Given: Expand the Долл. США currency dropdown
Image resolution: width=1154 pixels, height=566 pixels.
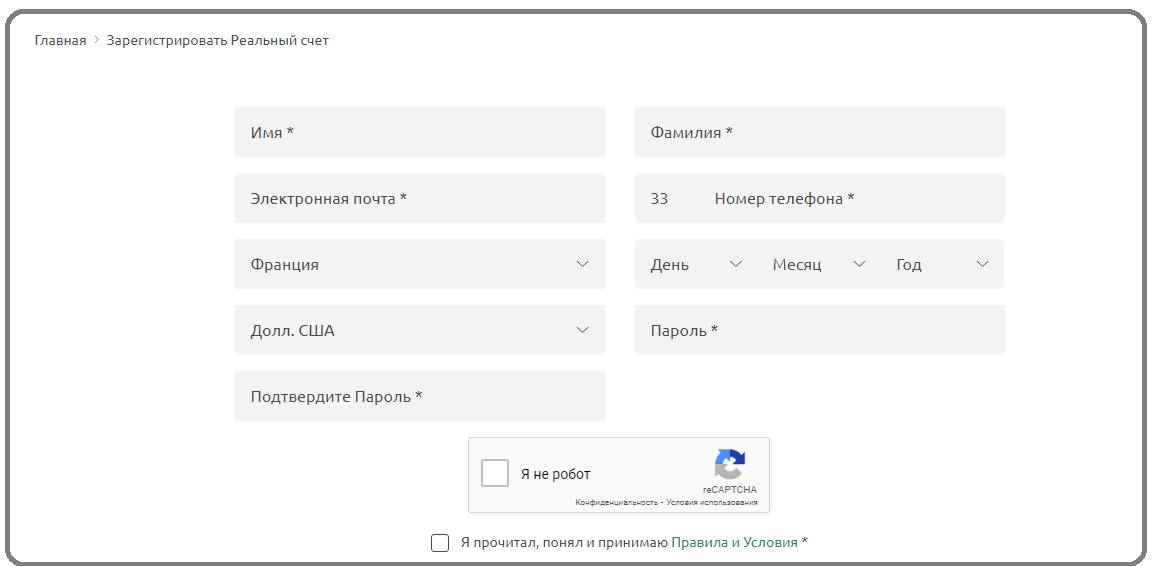Looking at the screenshot, I should point(419,331).
